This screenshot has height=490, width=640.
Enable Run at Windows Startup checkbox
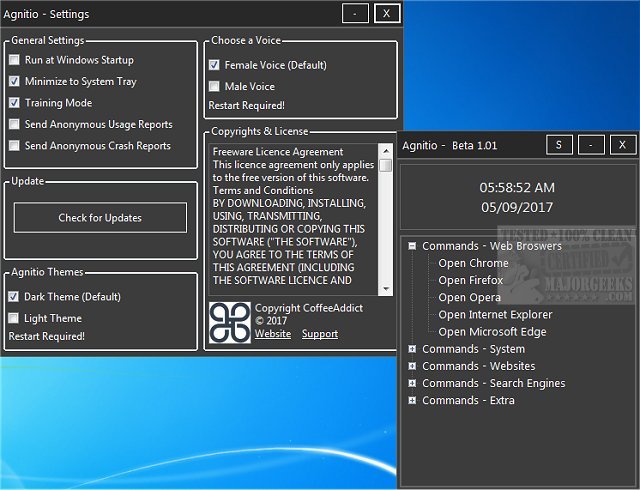pos(14,60)
